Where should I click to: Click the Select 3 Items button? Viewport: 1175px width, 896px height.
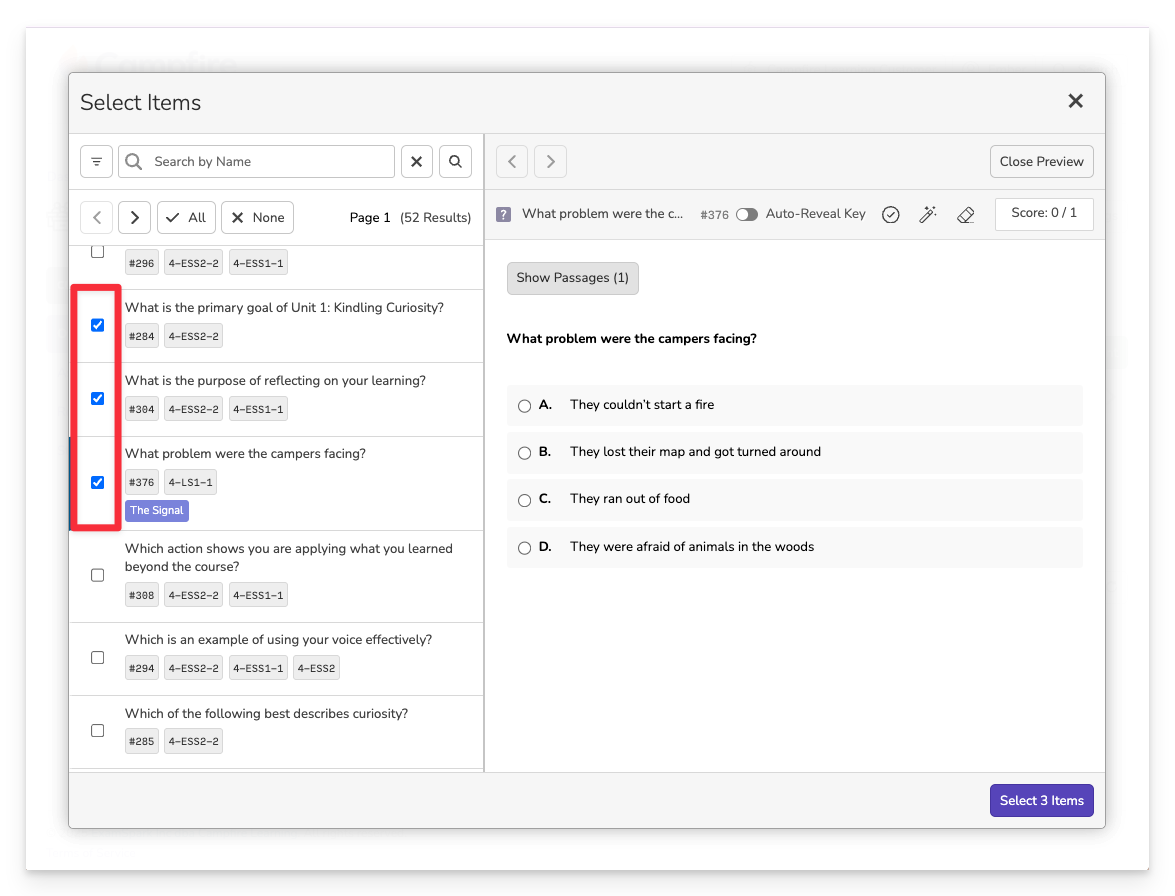tap(1041, 801)
